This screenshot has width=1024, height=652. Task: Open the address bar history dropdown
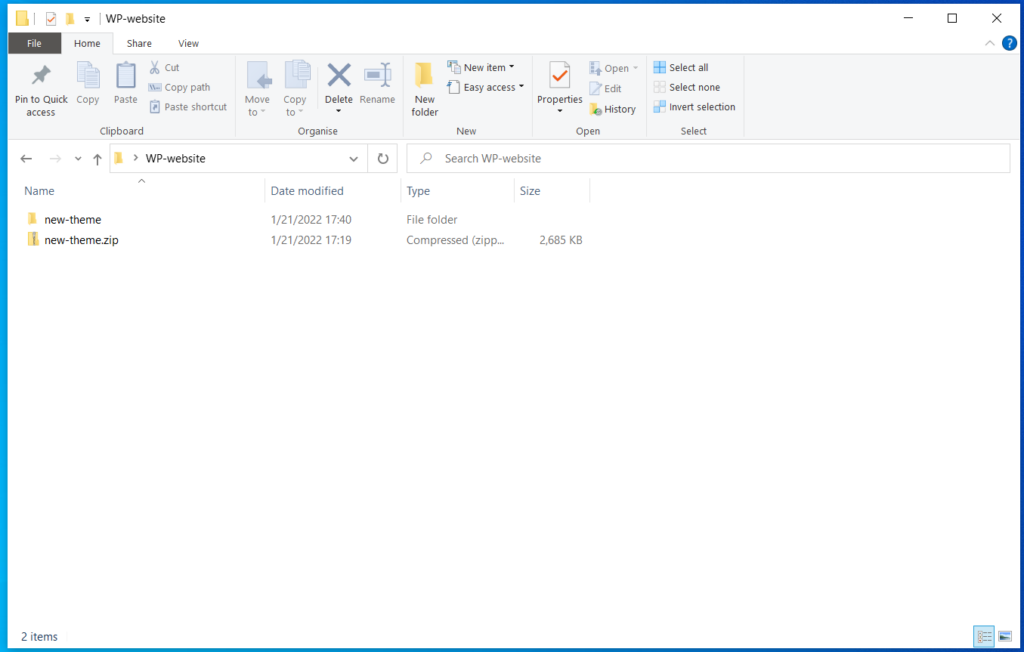pyautogui.click(x=353, y=158)
